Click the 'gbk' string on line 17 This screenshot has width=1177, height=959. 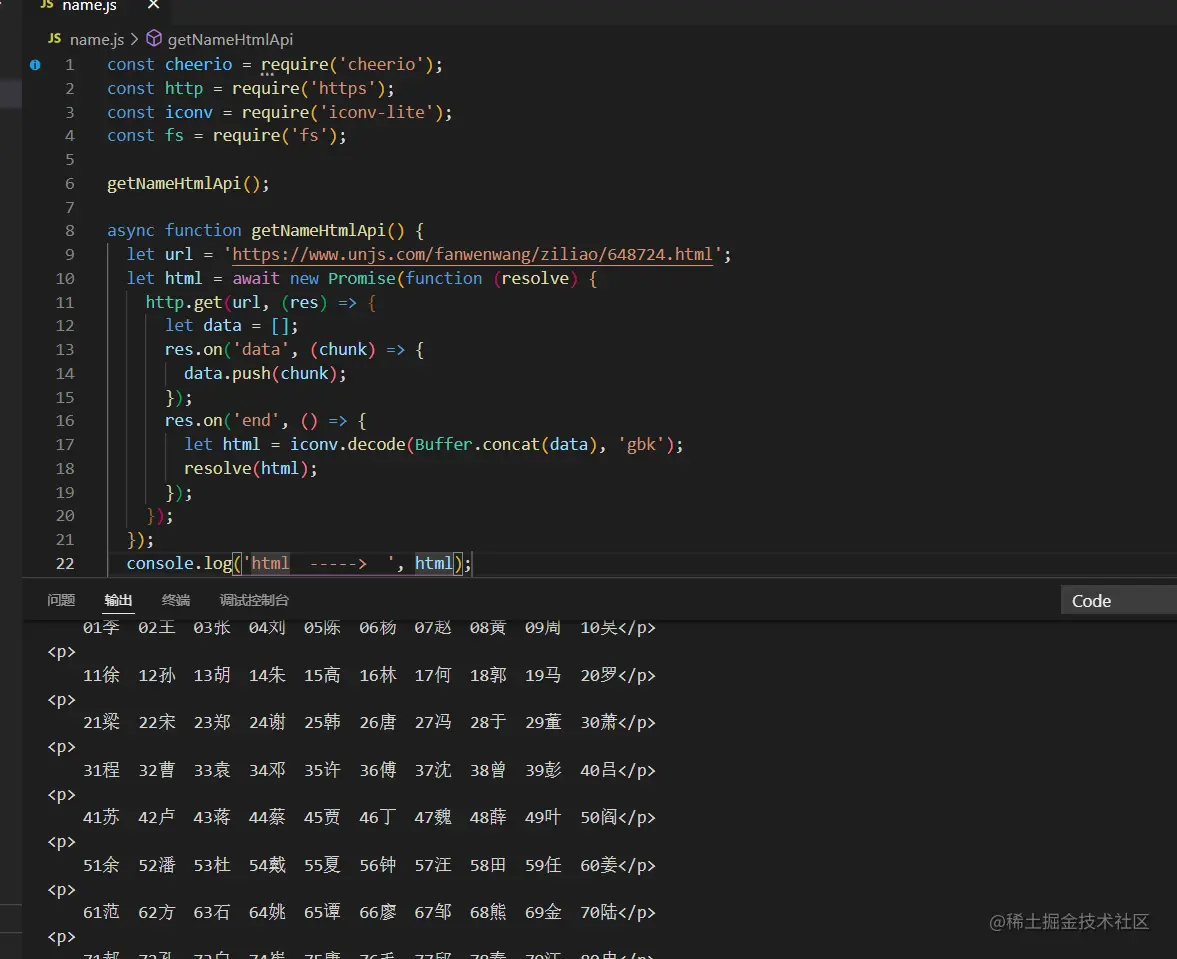pyautogui.click(x=641, y=444)
